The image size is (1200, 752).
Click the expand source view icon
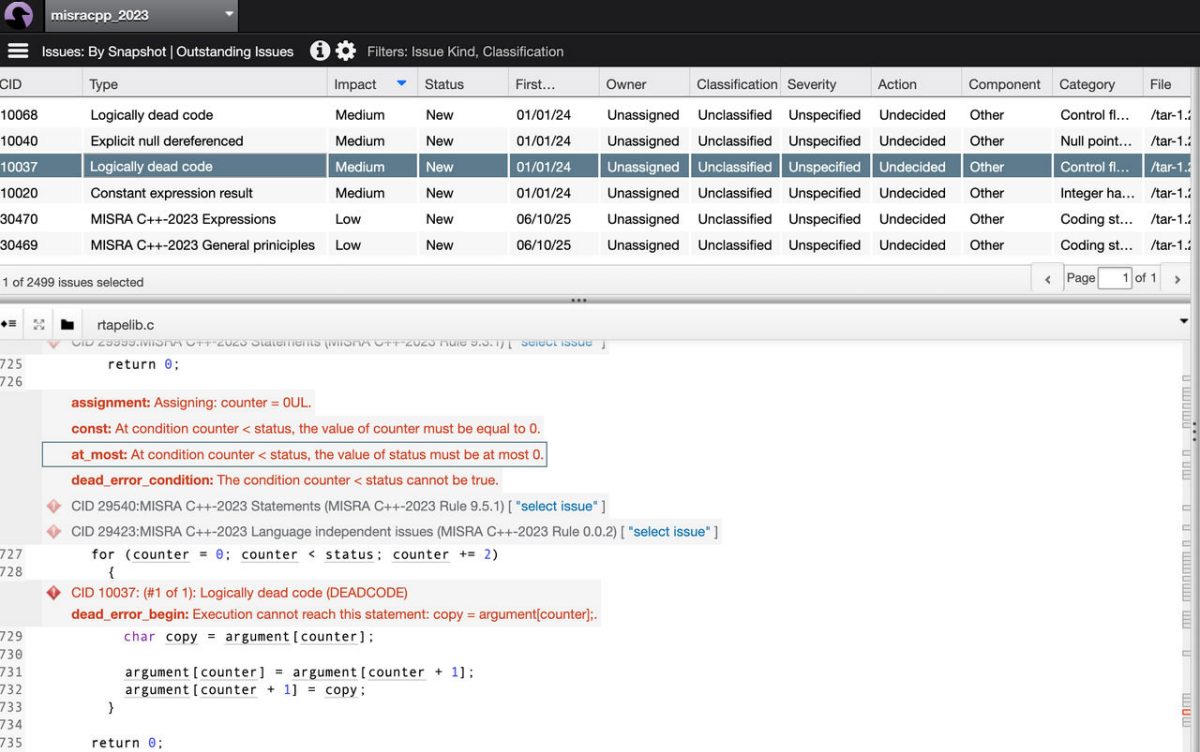(39, 324)
